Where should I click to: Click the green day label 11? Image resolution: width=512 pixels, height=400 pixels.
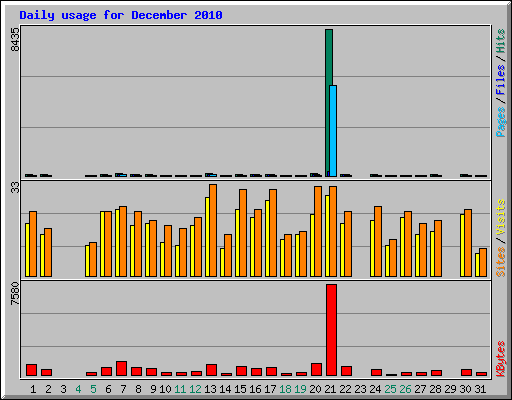[x=180, y=389]
